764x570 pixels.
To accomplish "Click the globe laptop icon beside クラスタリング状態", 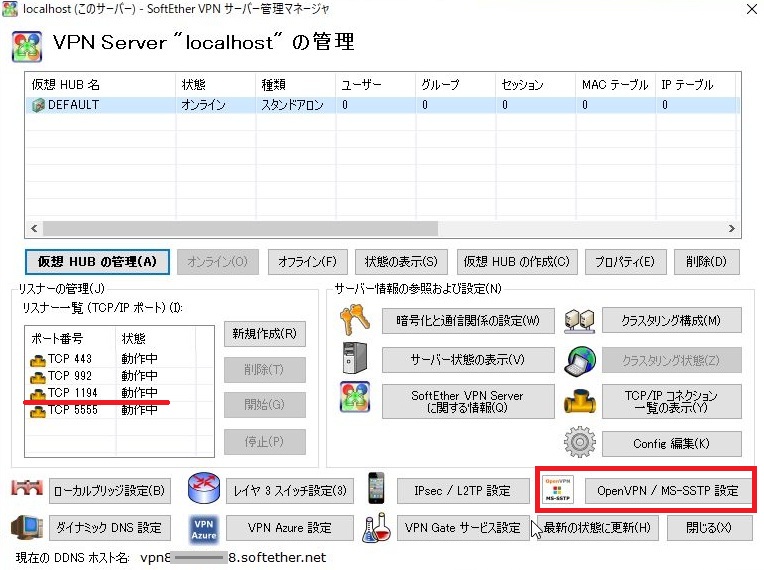I will click(579, 361).
